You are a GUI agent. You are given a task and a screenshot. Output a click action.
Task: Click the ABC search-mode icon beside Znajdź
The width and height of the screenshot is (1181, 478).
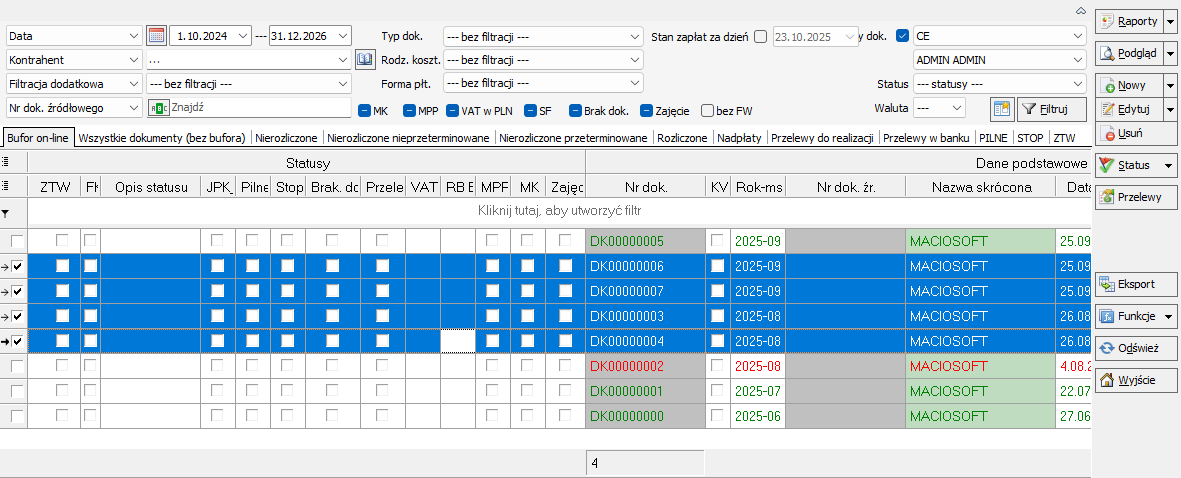point(160,108)
